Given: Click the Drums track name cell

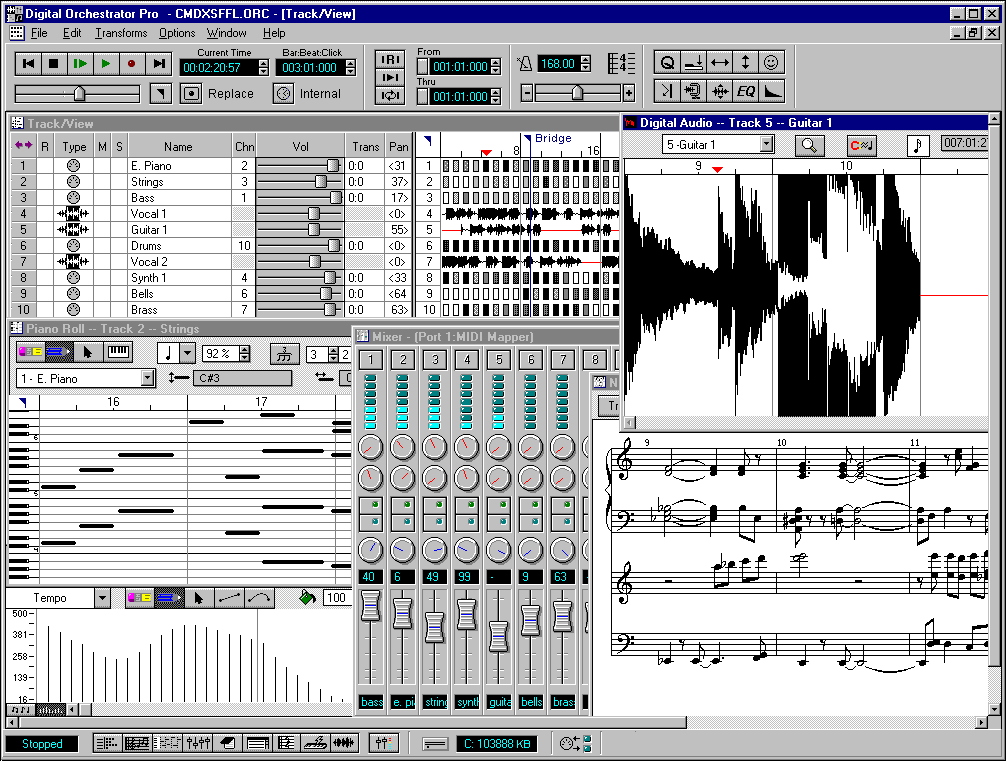Looking at the screenshot, I should tap(147, 246).
